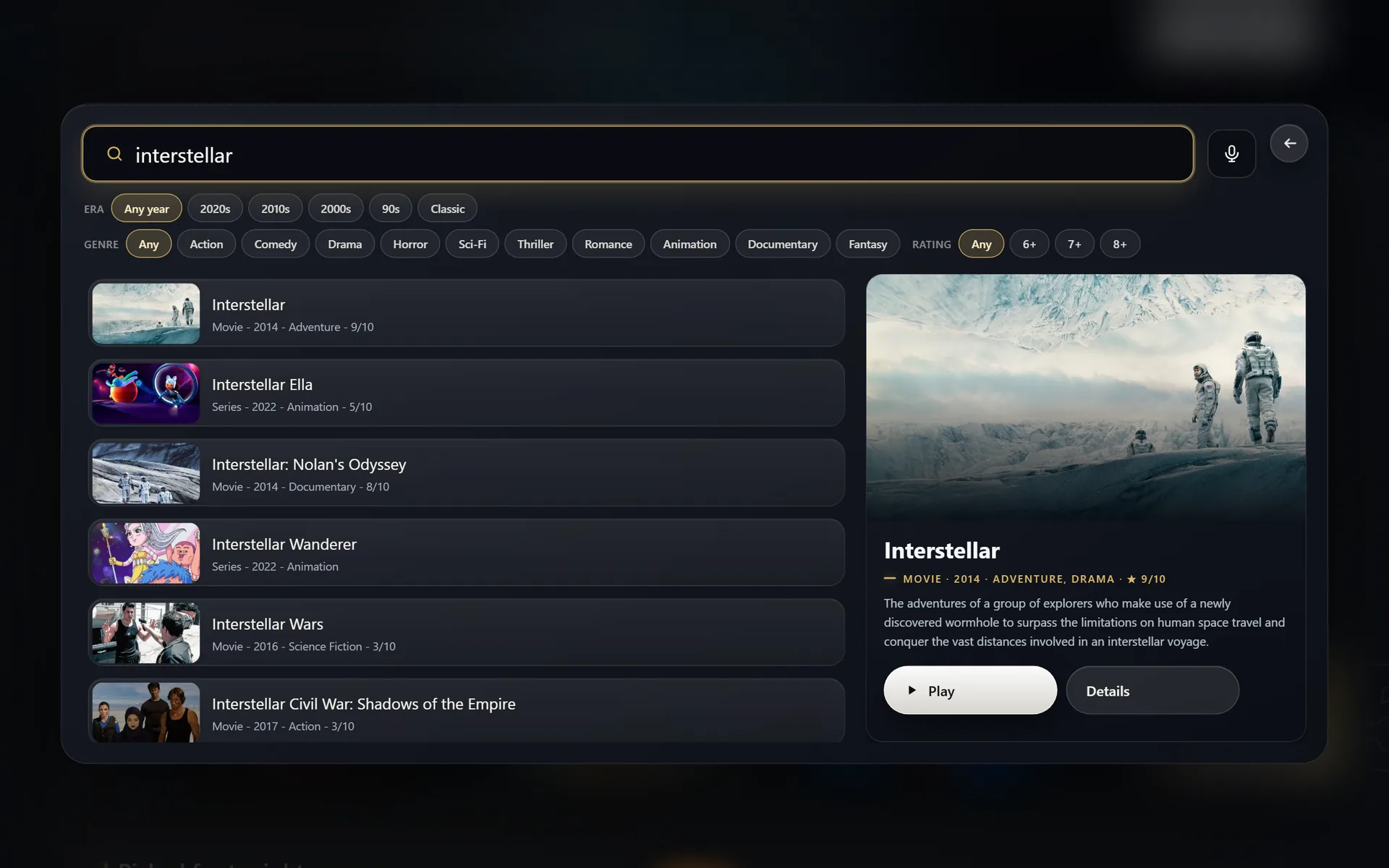The width and height of the screenshot is (1389, 868).
Task: Select Interstellar: Nolan's Odyssey result title
Action: pyautogui.click(x=309, y=464)
